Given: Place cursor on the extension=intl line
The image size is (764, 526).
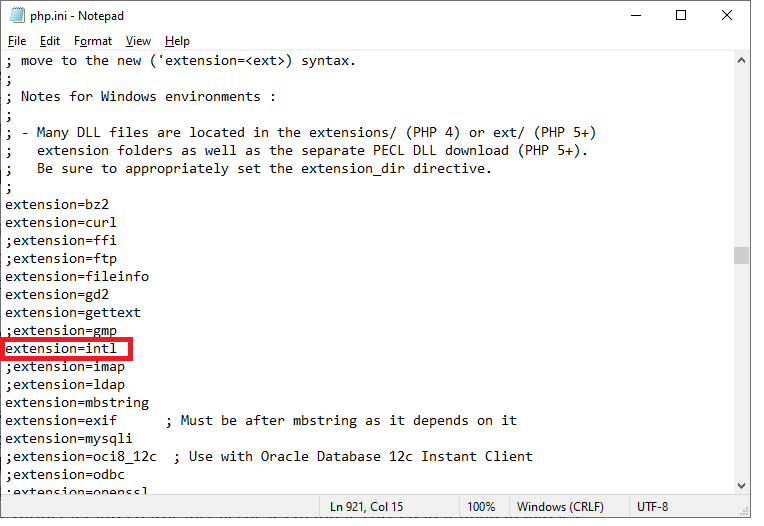Looking at the screenshot, I should pos(61,349).
